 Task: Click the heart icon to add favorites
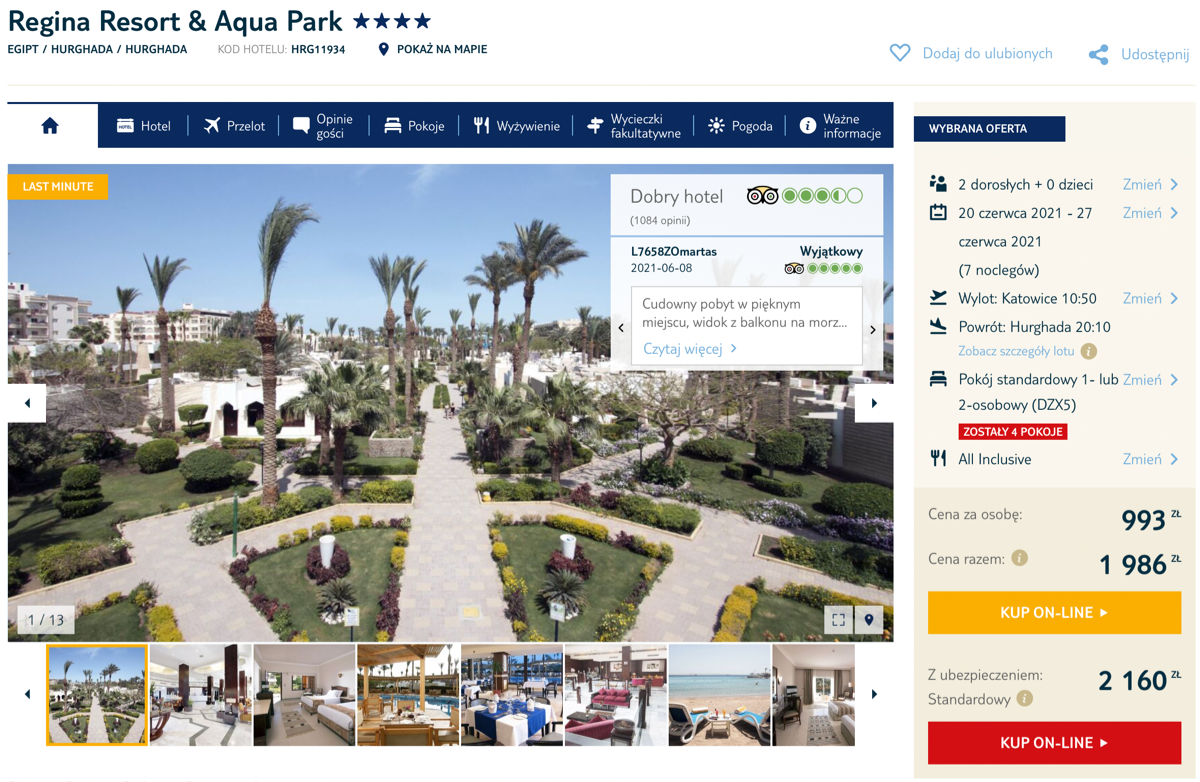[900, 53]
